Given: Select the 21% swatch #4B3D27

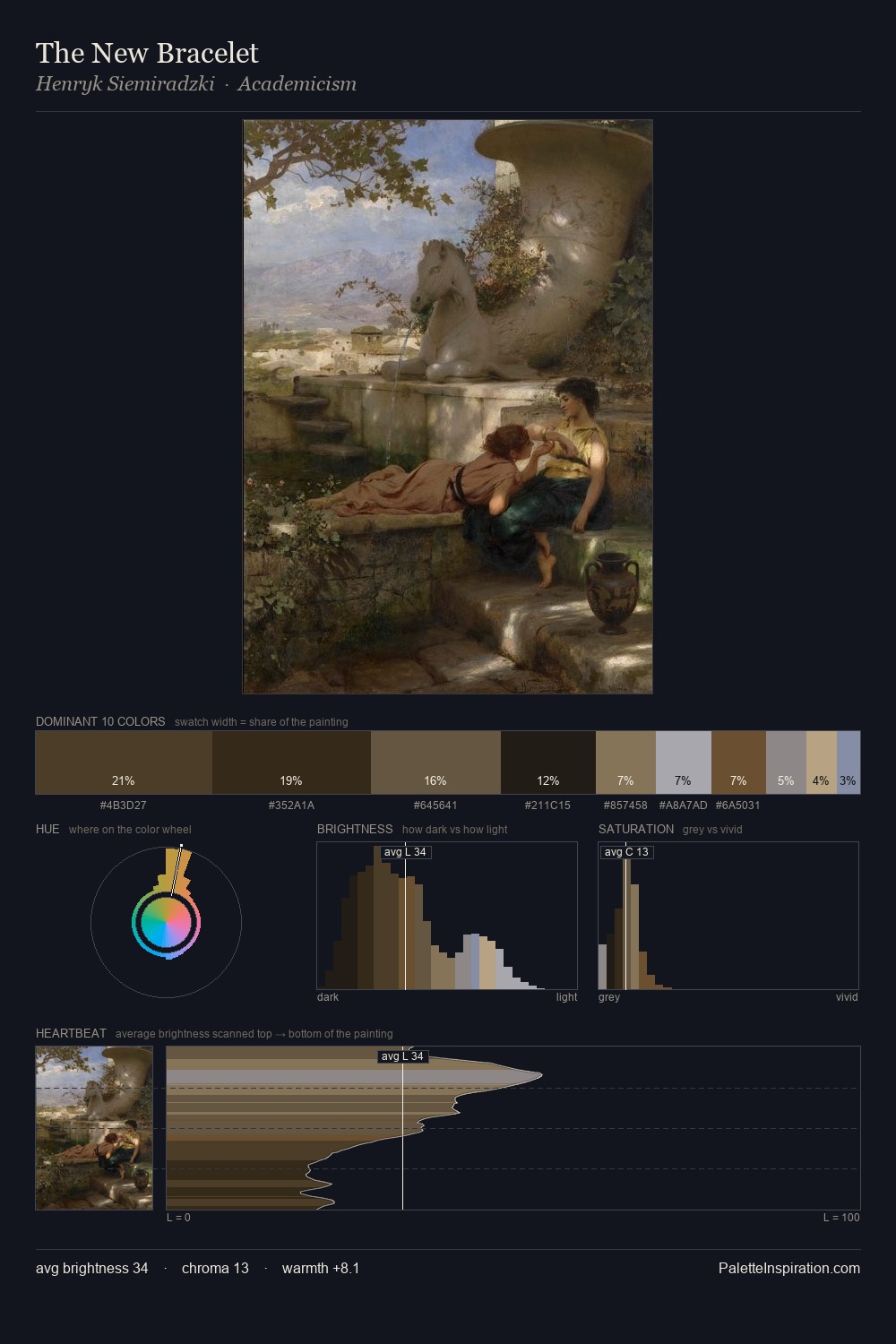Looking at the screenshot, I should 124,762.
